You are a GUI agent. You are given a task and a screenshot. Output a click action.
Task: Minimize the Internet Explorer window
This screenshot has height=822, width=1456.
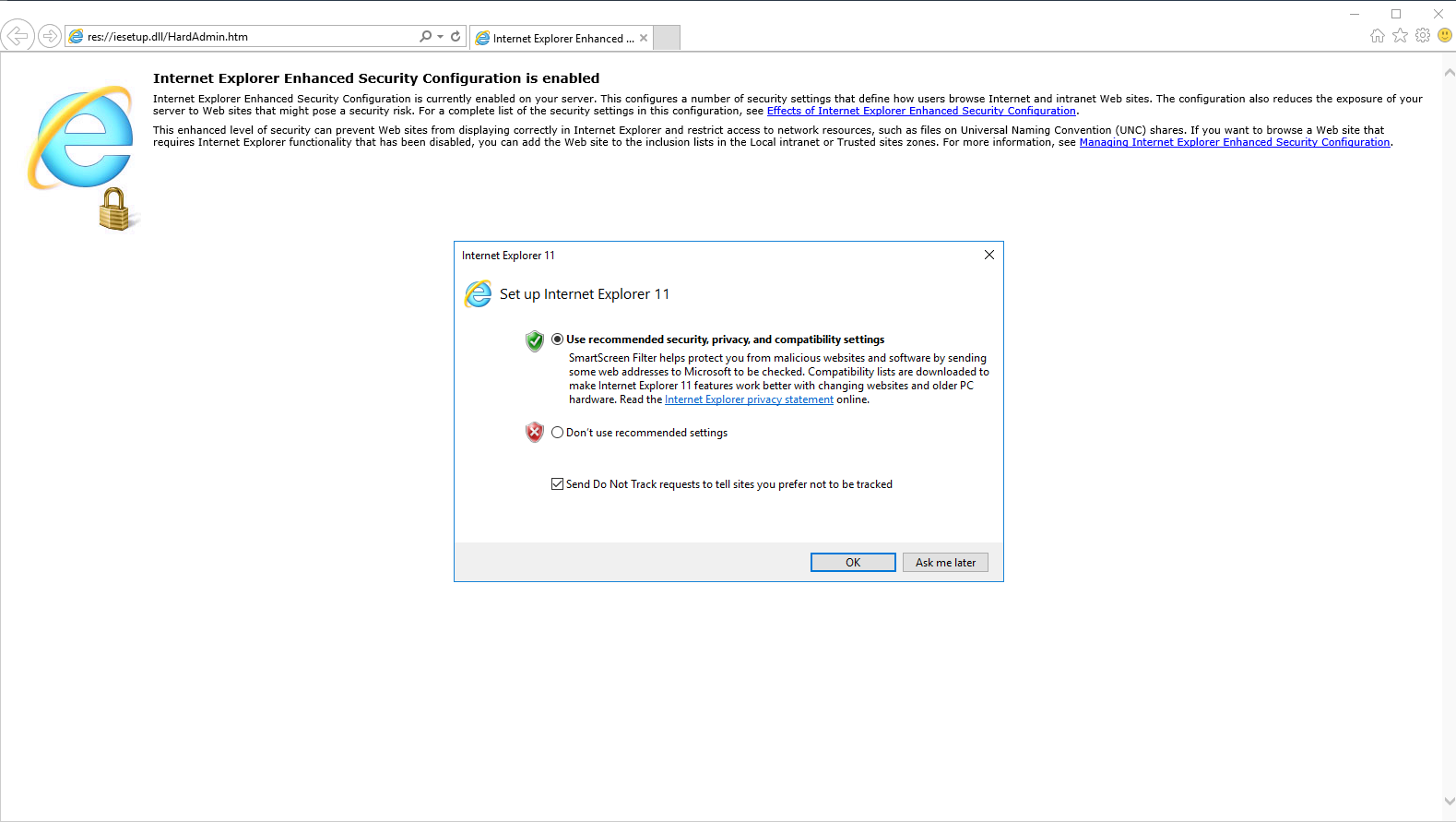tap(1355, 14)
